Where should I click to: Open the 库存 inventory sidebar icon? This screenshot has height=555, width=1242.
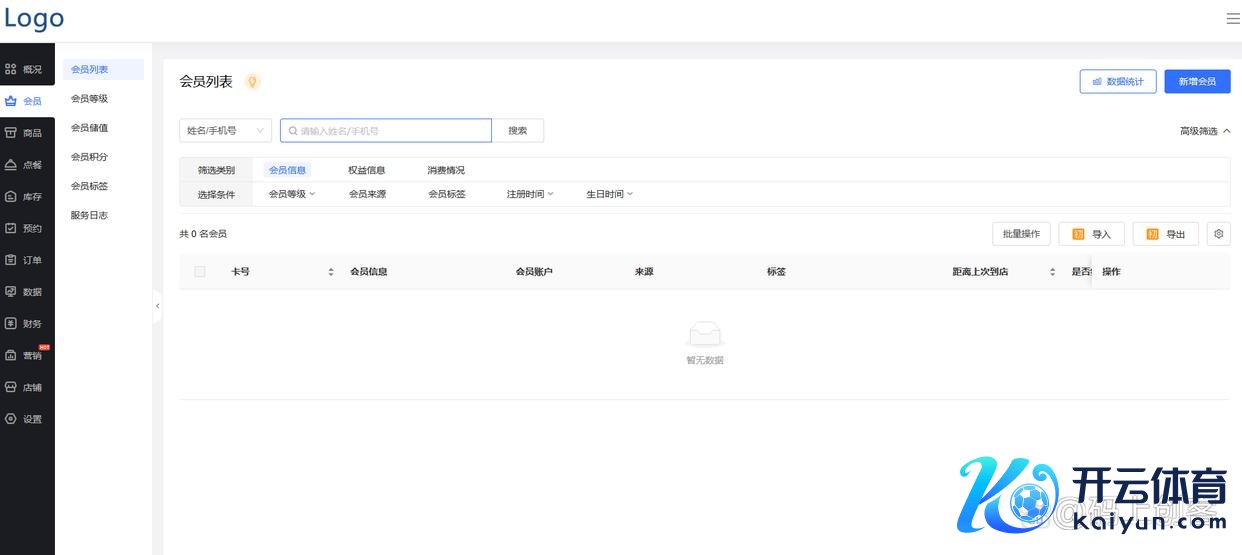click(11, 196)
